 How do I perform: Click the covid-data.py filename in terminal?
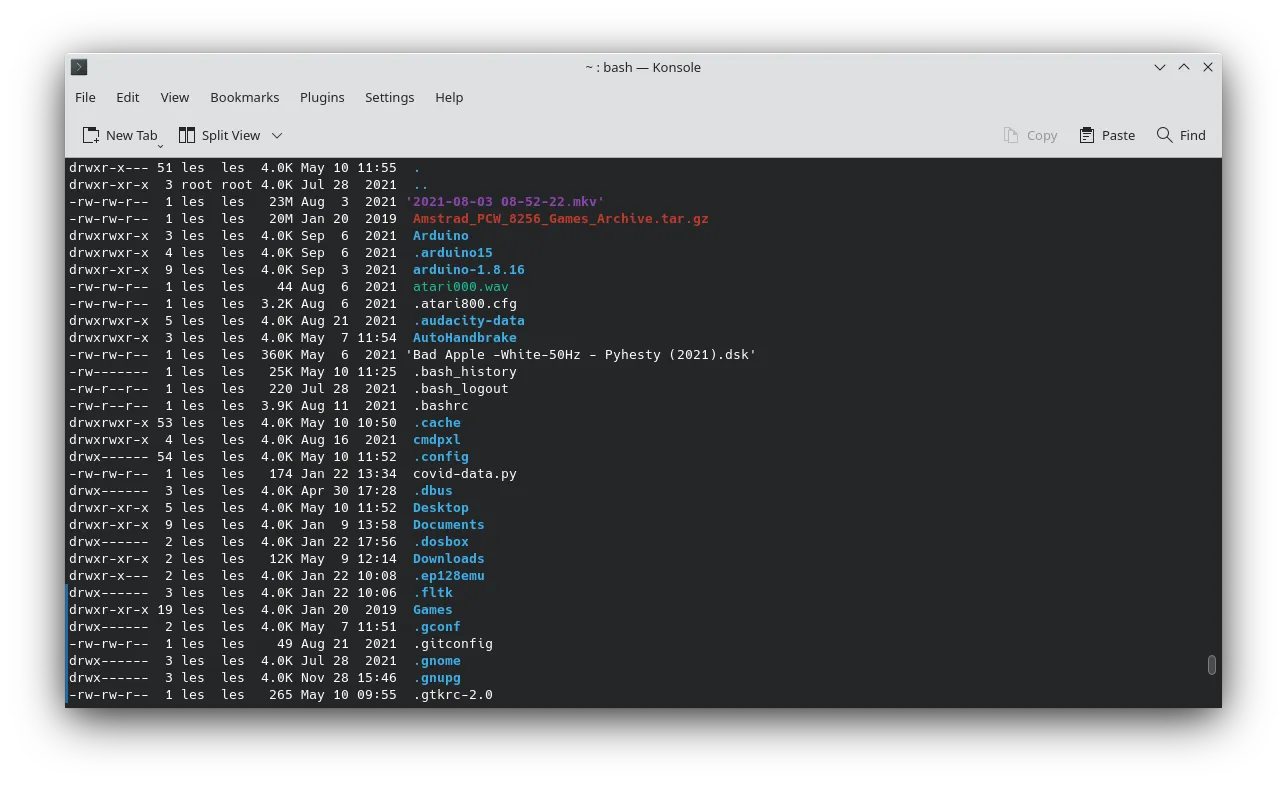pos(464,474)
